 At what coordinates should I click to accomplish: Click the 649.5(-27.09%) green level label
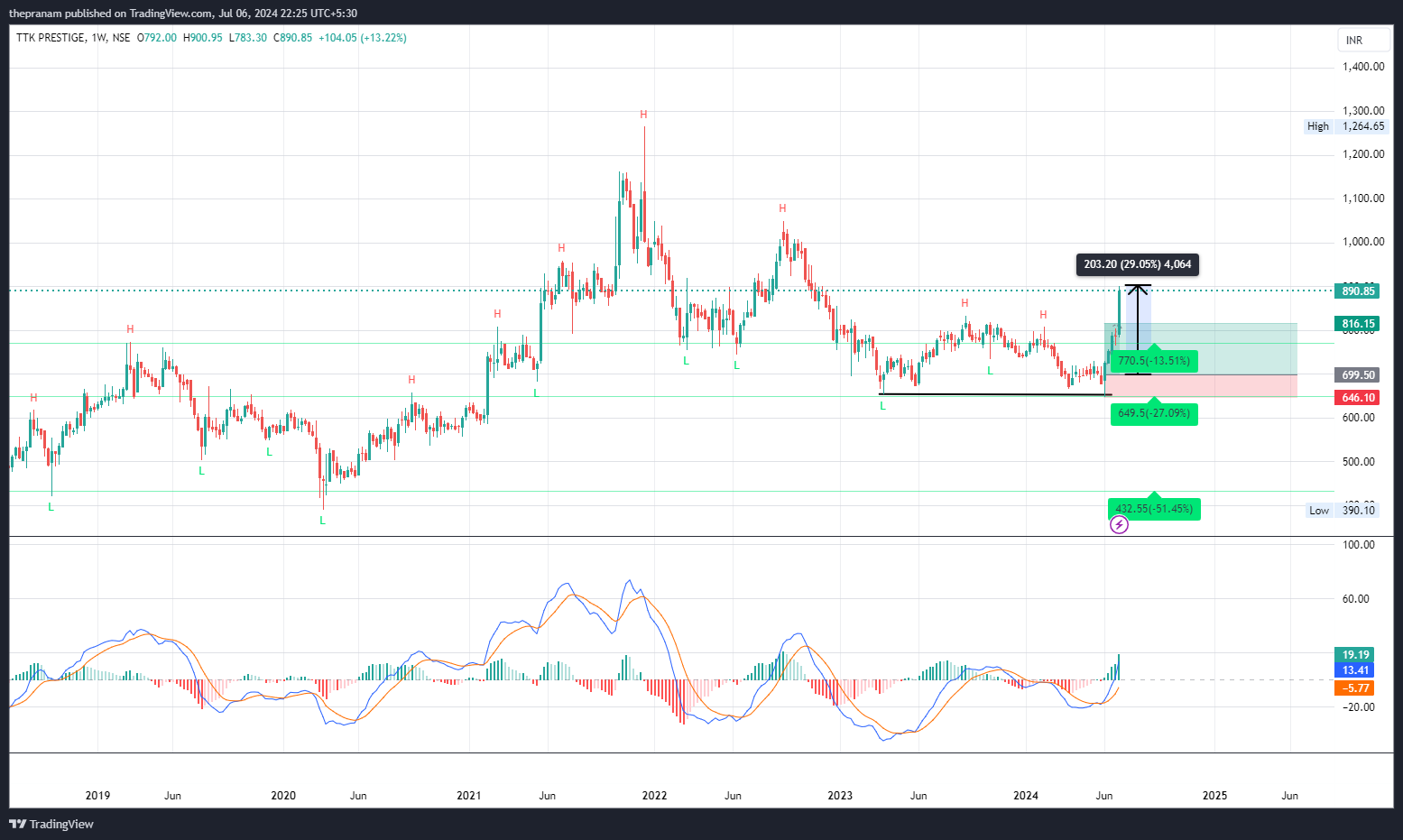pos(1154,413)
